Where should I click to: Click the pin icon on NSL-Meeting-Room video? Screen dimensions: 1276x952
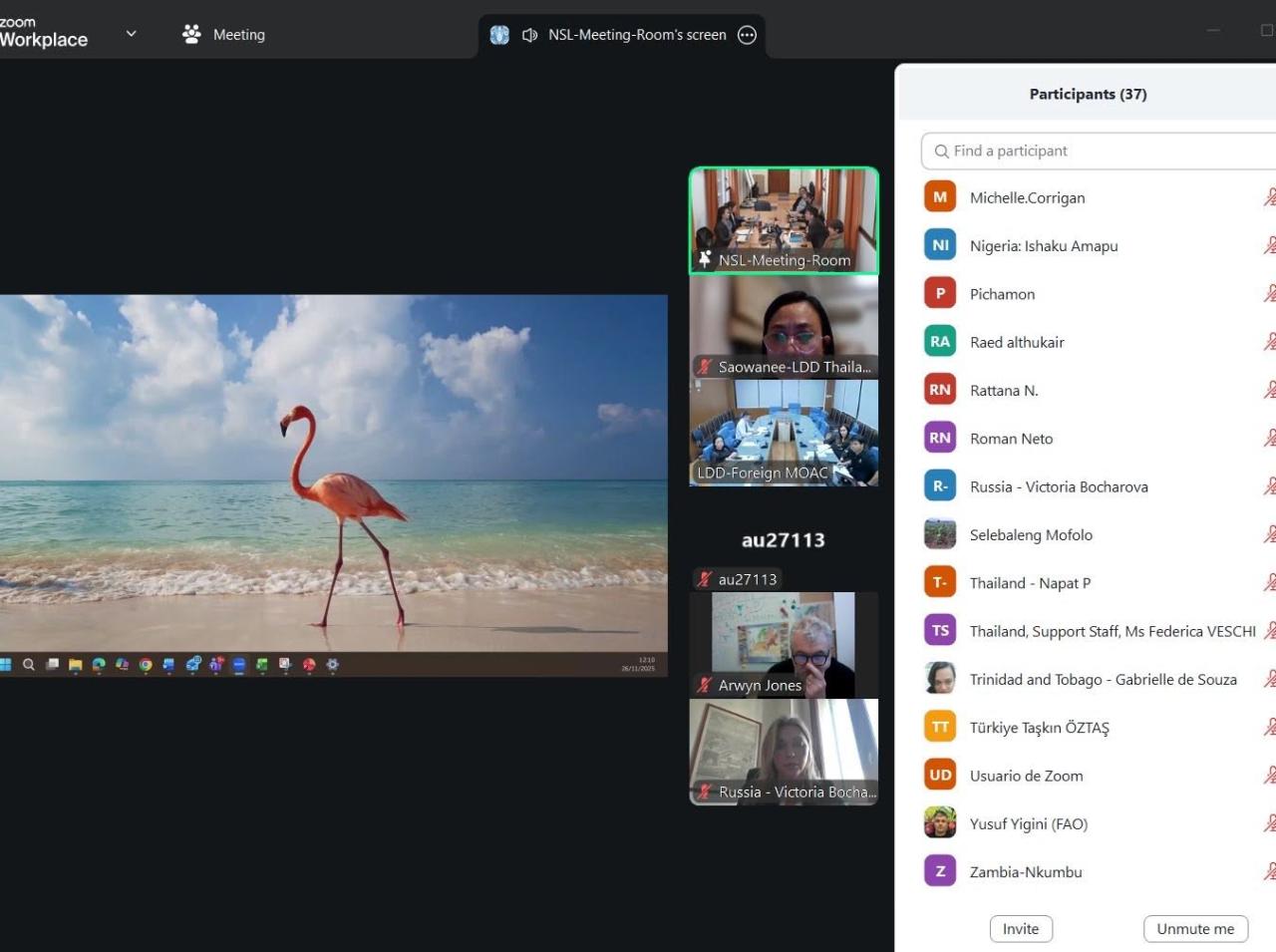point(705,259)
